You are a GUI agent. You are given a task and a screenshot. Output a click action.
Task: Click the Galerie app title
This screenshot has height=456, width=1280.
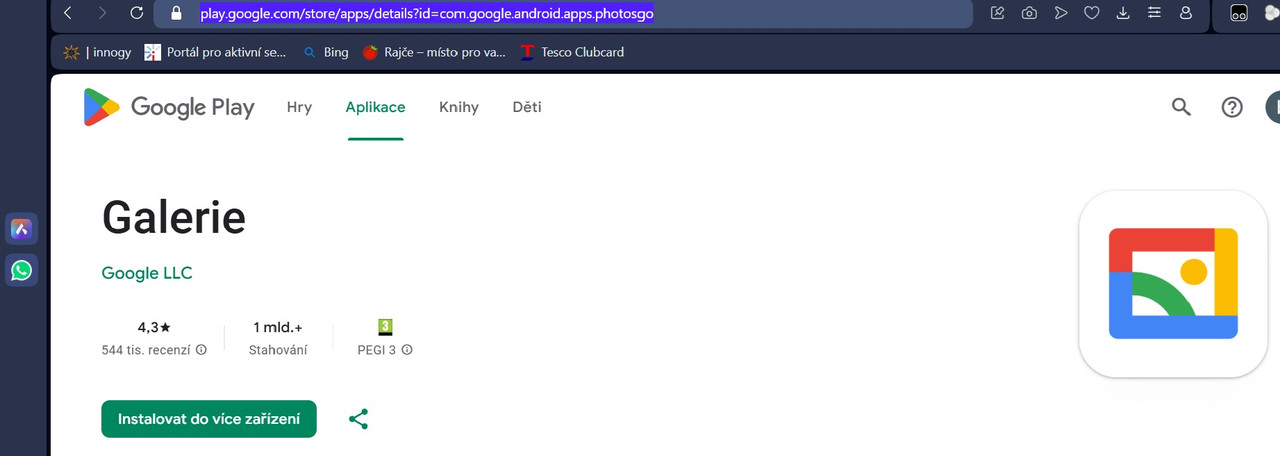coord(174,216)
